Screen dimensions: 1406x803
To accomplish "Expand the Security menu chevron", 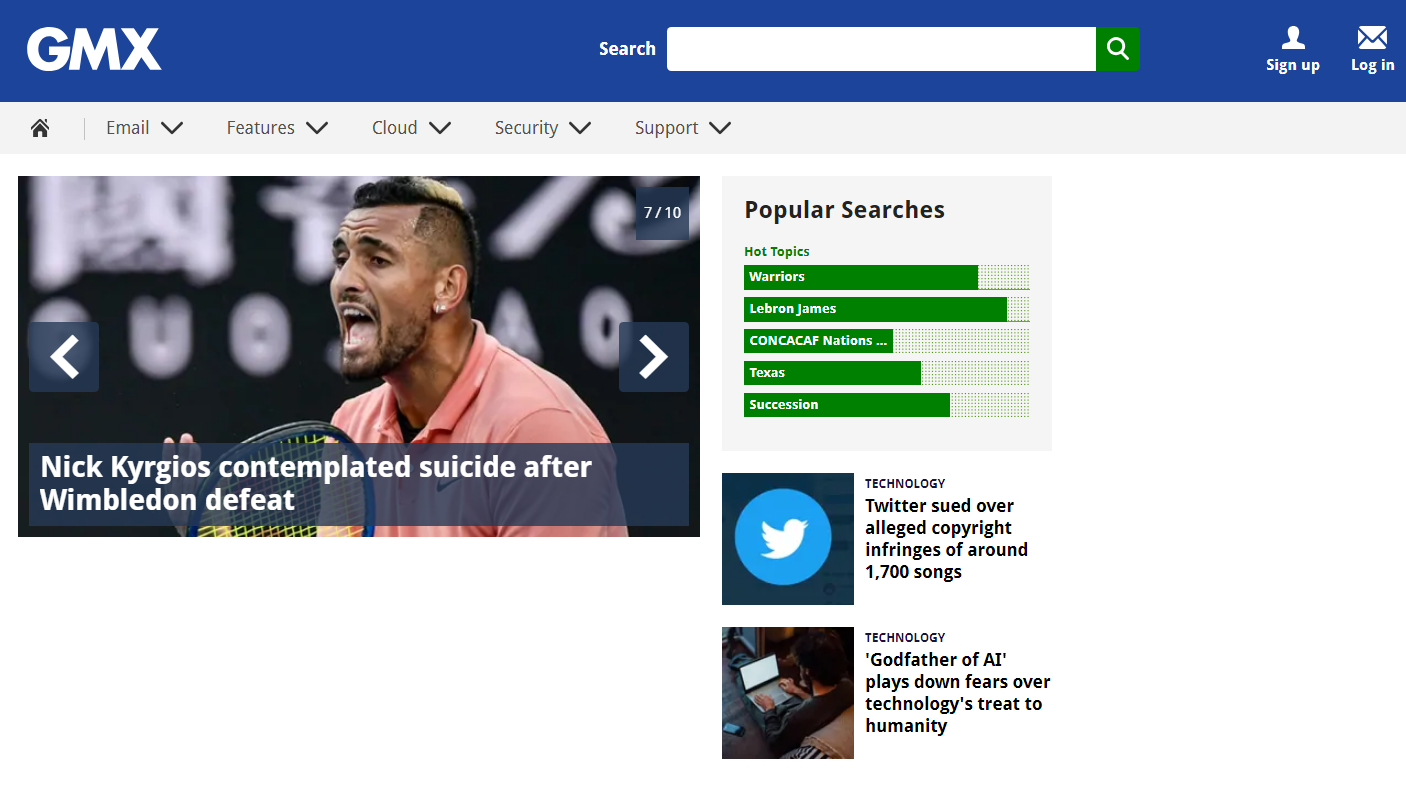I will coord(580,128).
